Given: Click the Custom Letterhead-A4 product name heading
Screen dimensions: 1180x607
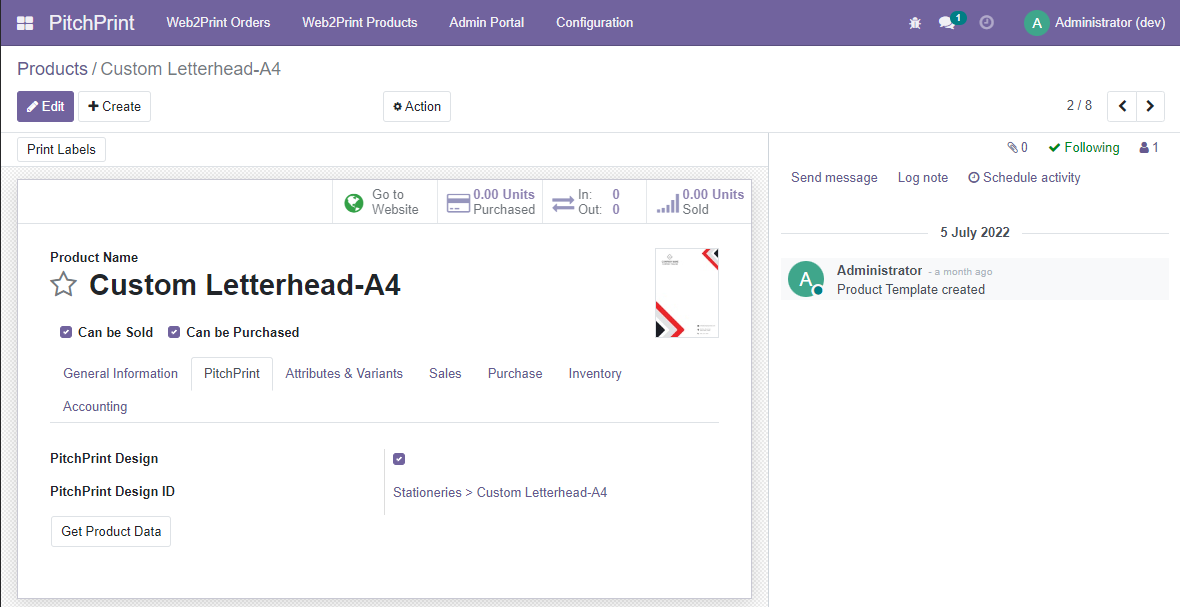Looking at the screenshot, I should 245,285.
